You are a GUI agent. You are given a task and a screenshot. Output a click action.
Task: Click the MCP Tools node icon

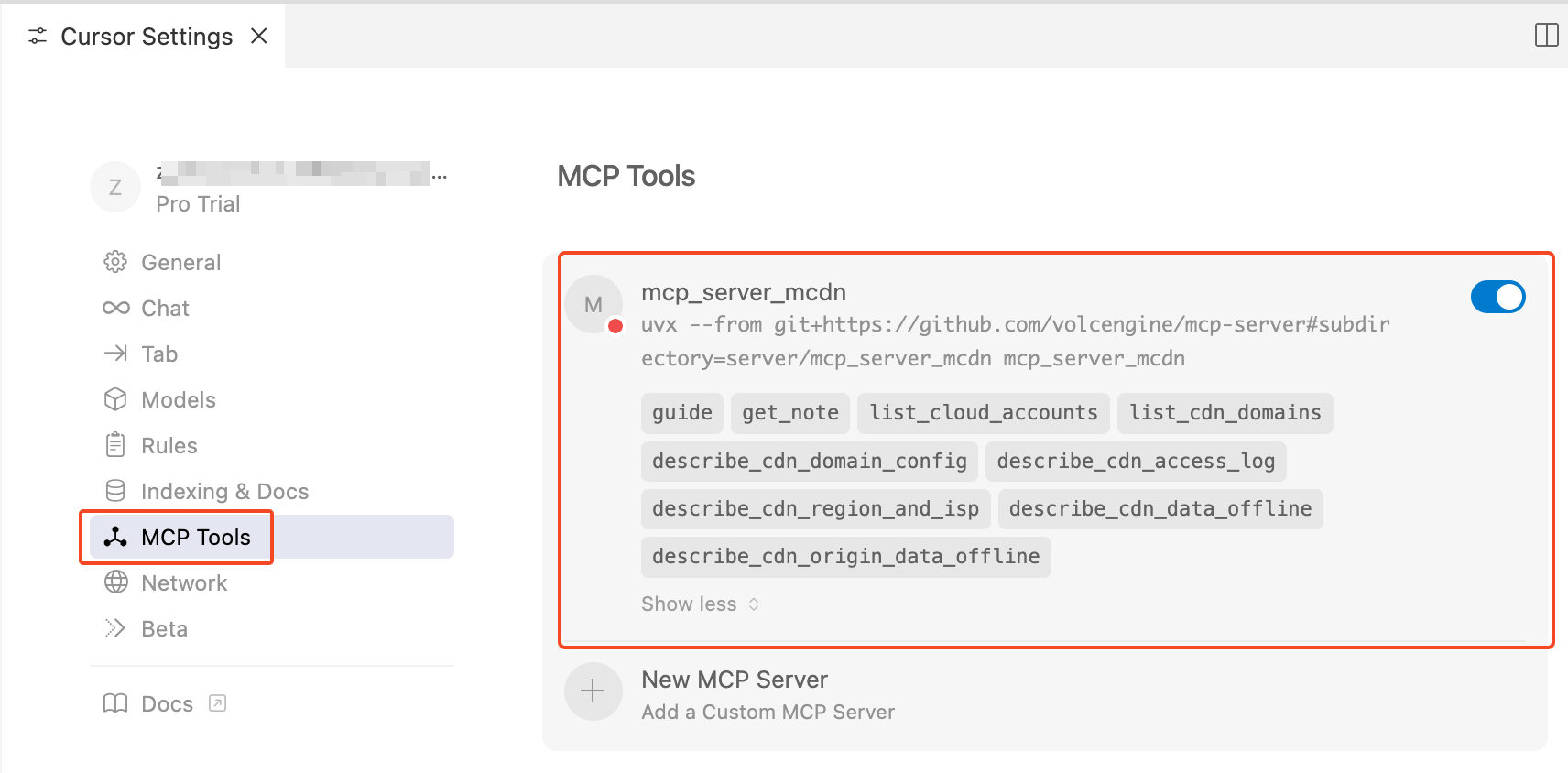pyautogui.click(x=115, y=537)
